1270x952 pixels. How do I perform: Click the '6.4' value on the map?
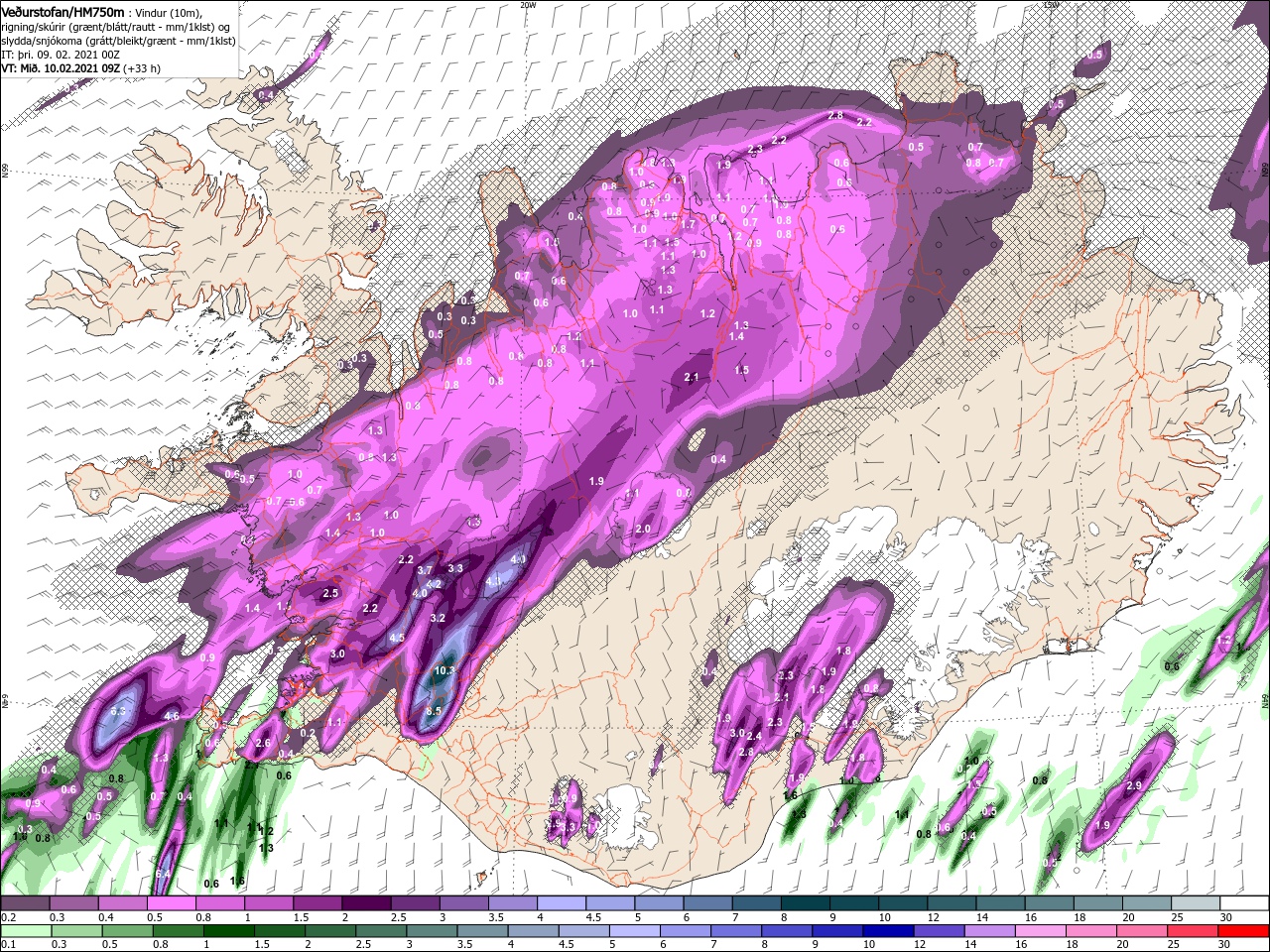pos(164,874)
